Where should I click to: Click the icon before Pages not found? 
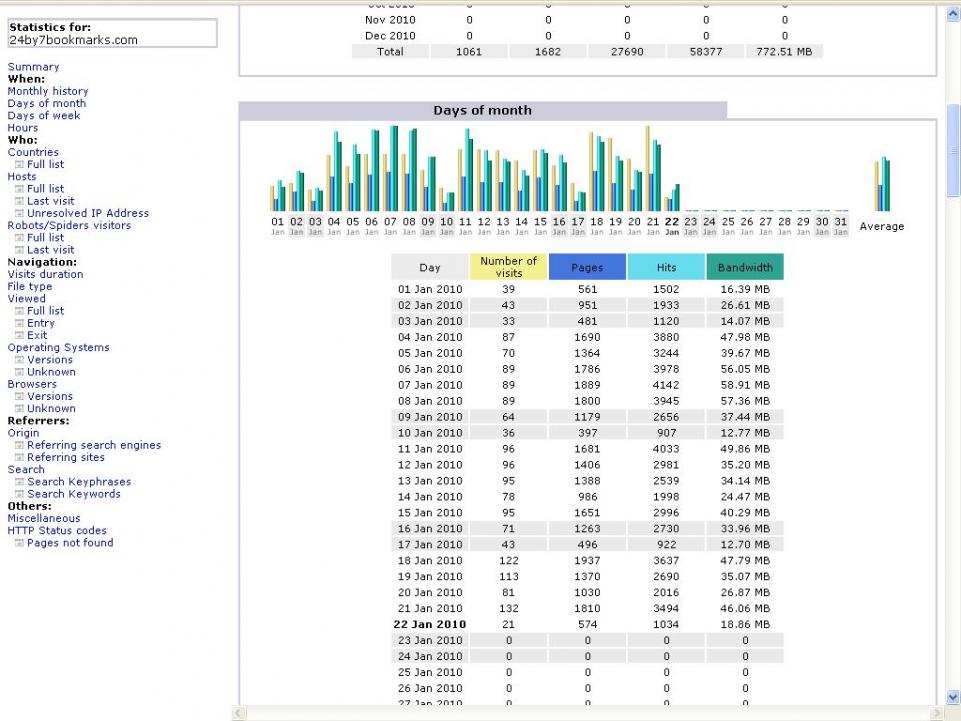pyautogui.click(x=19, y=543)
